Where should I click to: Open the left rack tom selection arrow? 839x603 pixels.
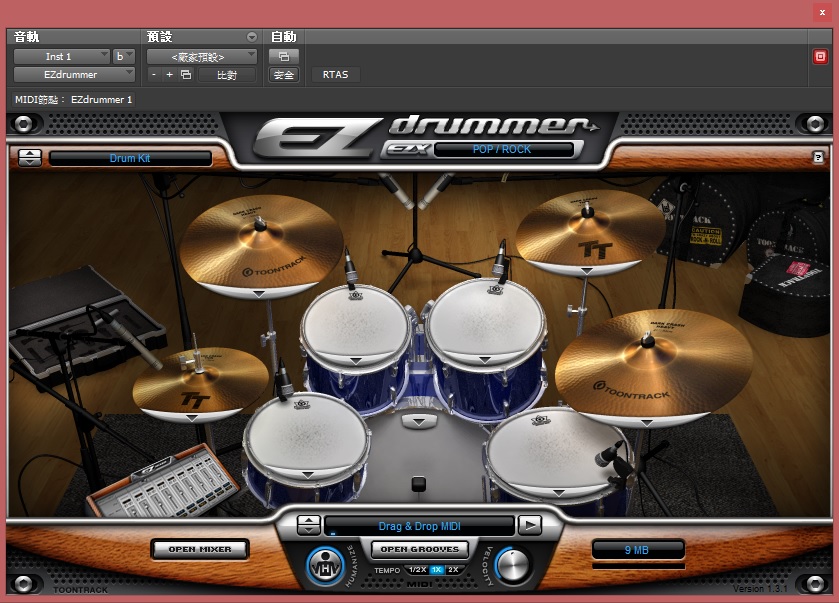click(356, 362)
